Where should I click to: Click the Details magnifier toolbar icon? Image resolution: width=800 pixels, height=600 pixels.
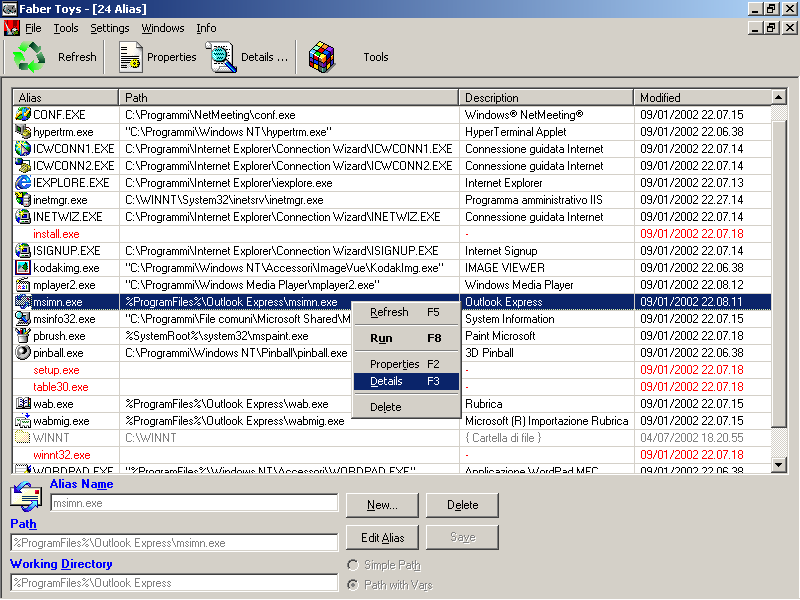coord(221,57)
